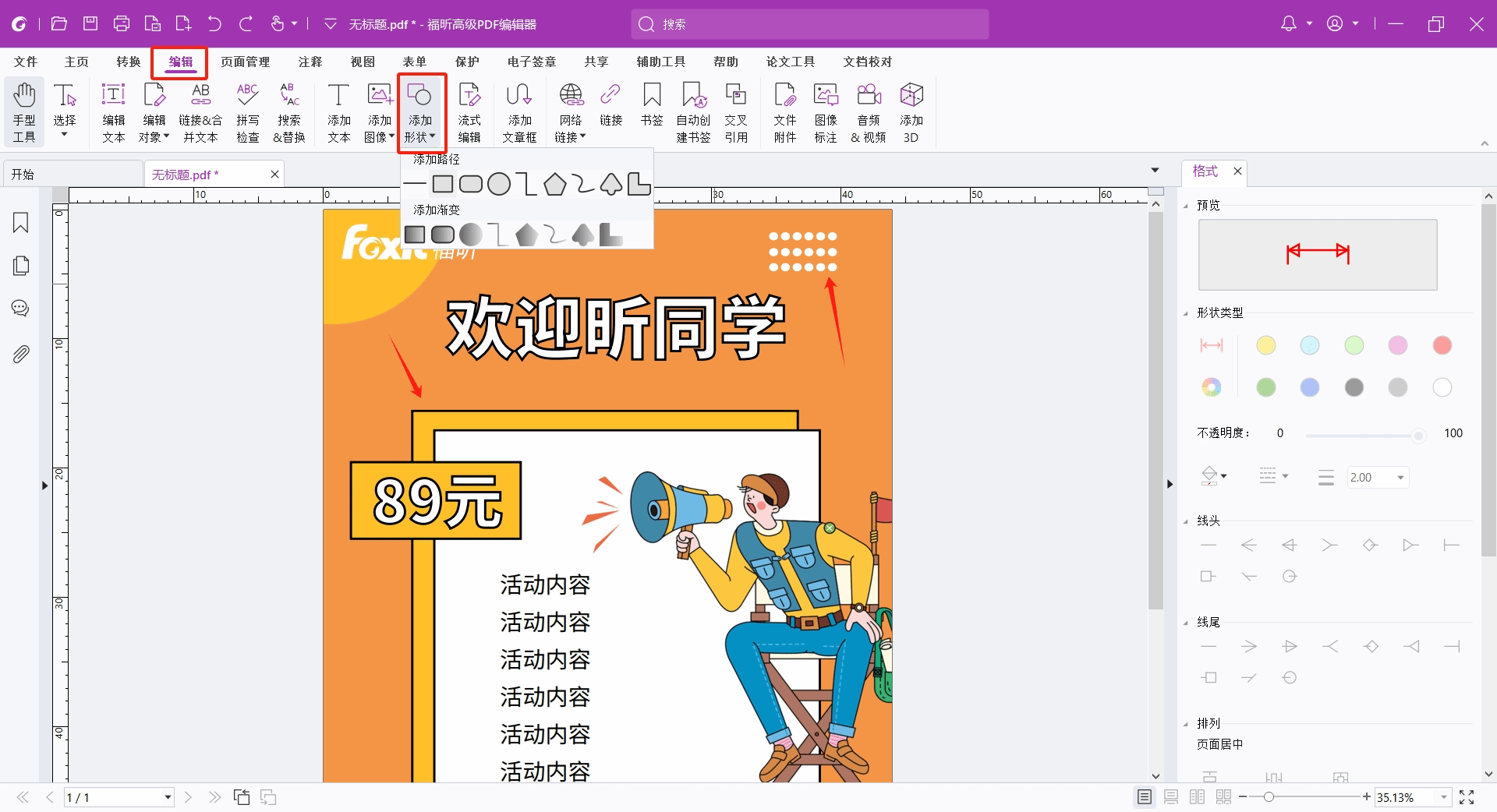This screenshot has width=1497, height=812.
Task: Collapse the 形状类型 section
Action: (1186, 313)
